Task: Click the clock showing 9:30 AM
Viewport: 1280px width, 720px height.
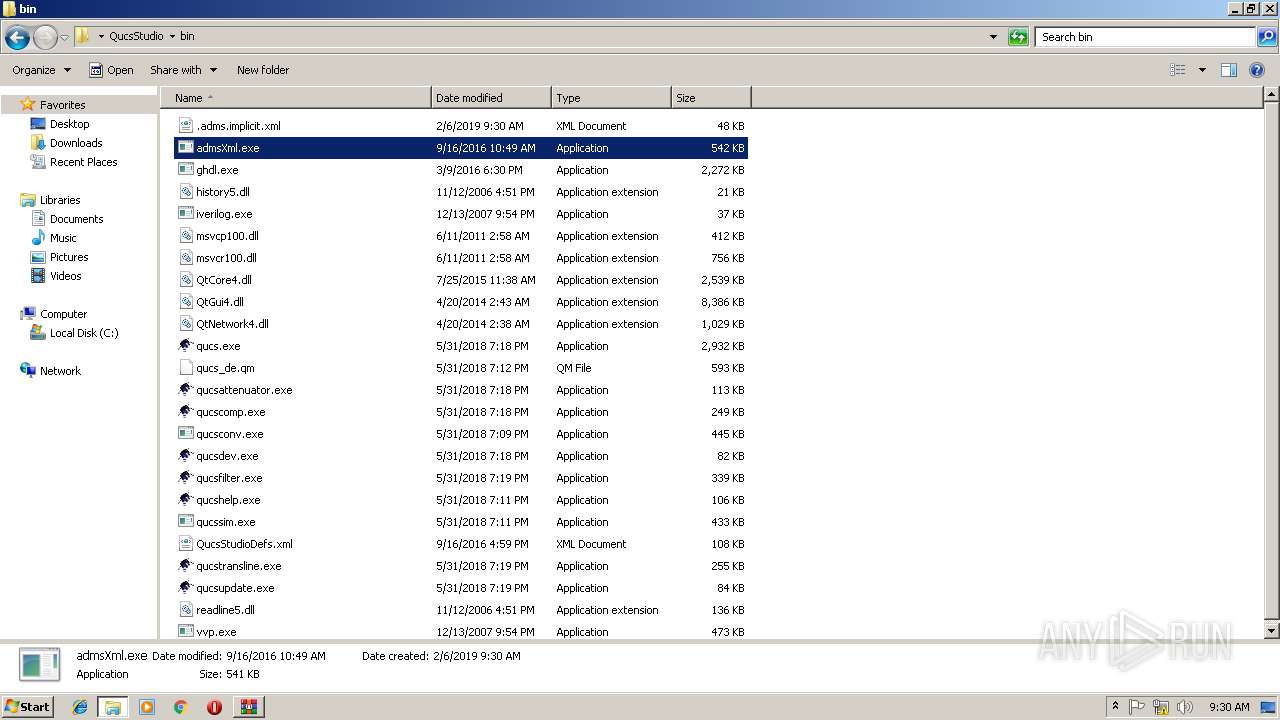Action: (x=1229, y=707)
